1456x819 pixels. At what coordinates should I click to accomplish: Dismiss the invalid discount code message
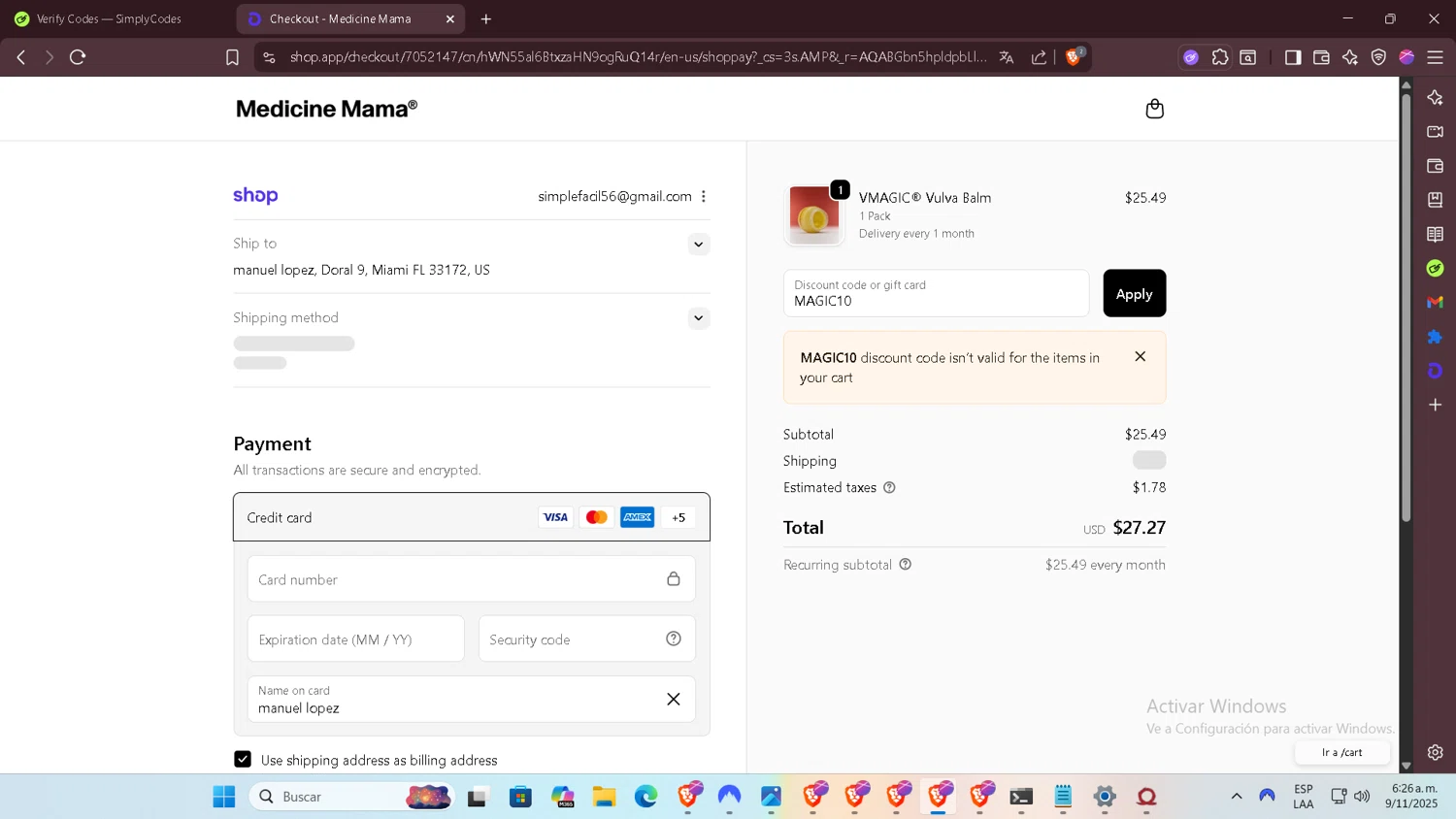click(1141, 356)
